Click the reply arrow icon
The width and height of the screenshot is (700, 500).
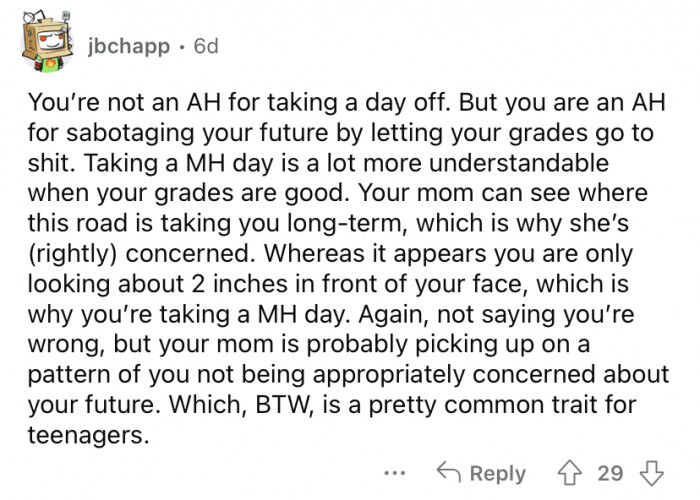coord(449,473)
